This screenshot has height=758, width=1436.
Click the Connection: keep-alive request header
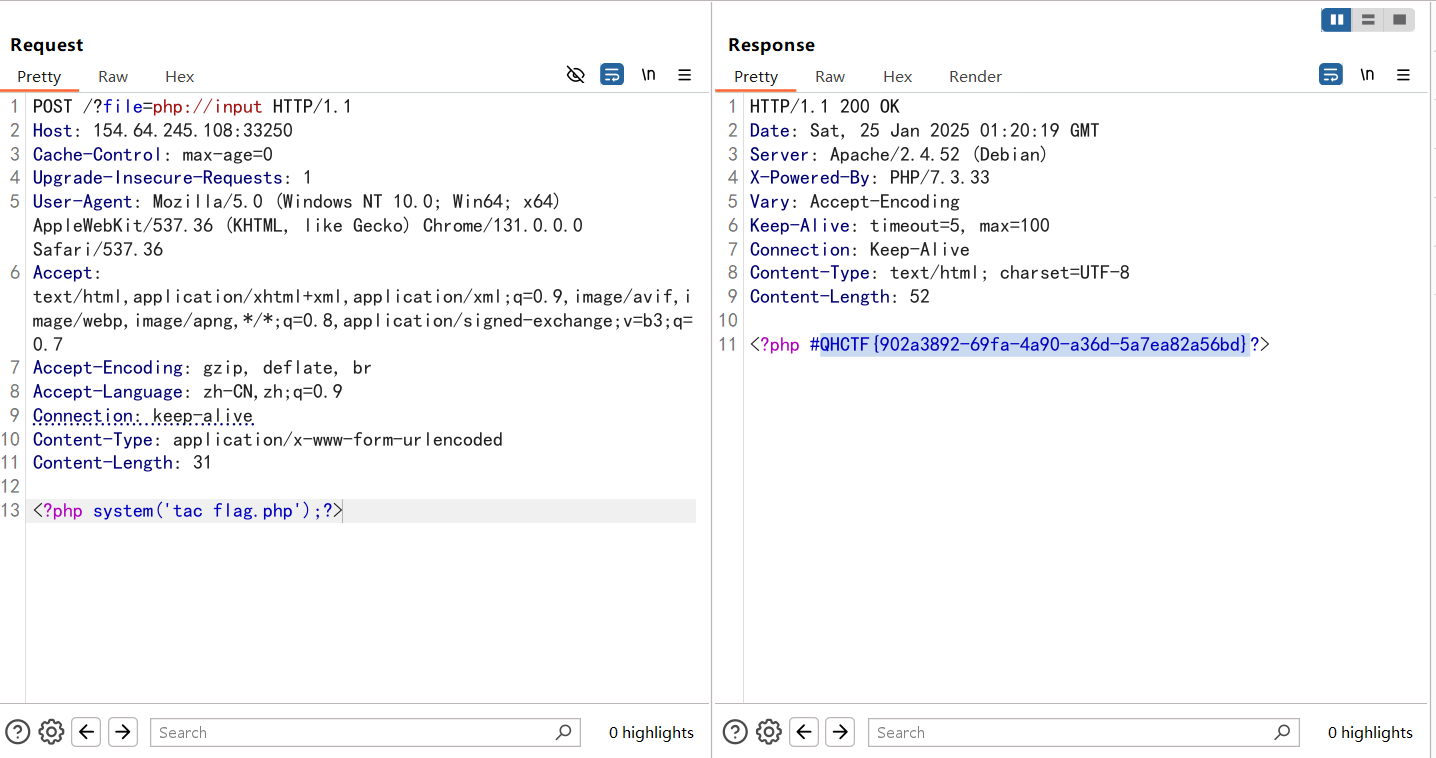click(x=143, y=416)
